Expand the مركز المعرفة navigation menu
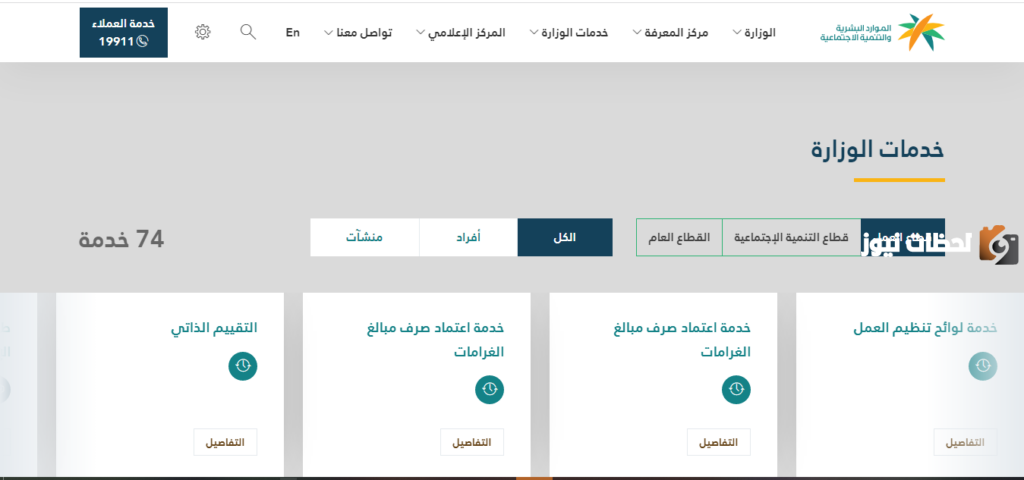The width and height of the screenshot is (1024, 480). click(x=670, y=33)
